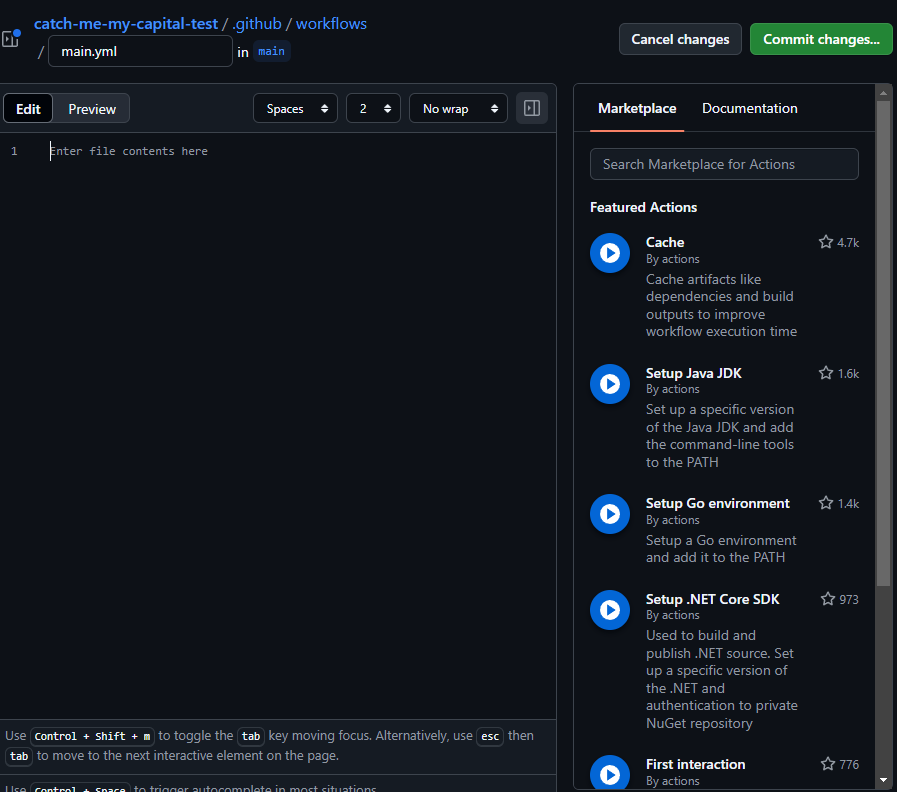Switch to the Preview tab
897x792 pixels.
coord(92,109)
